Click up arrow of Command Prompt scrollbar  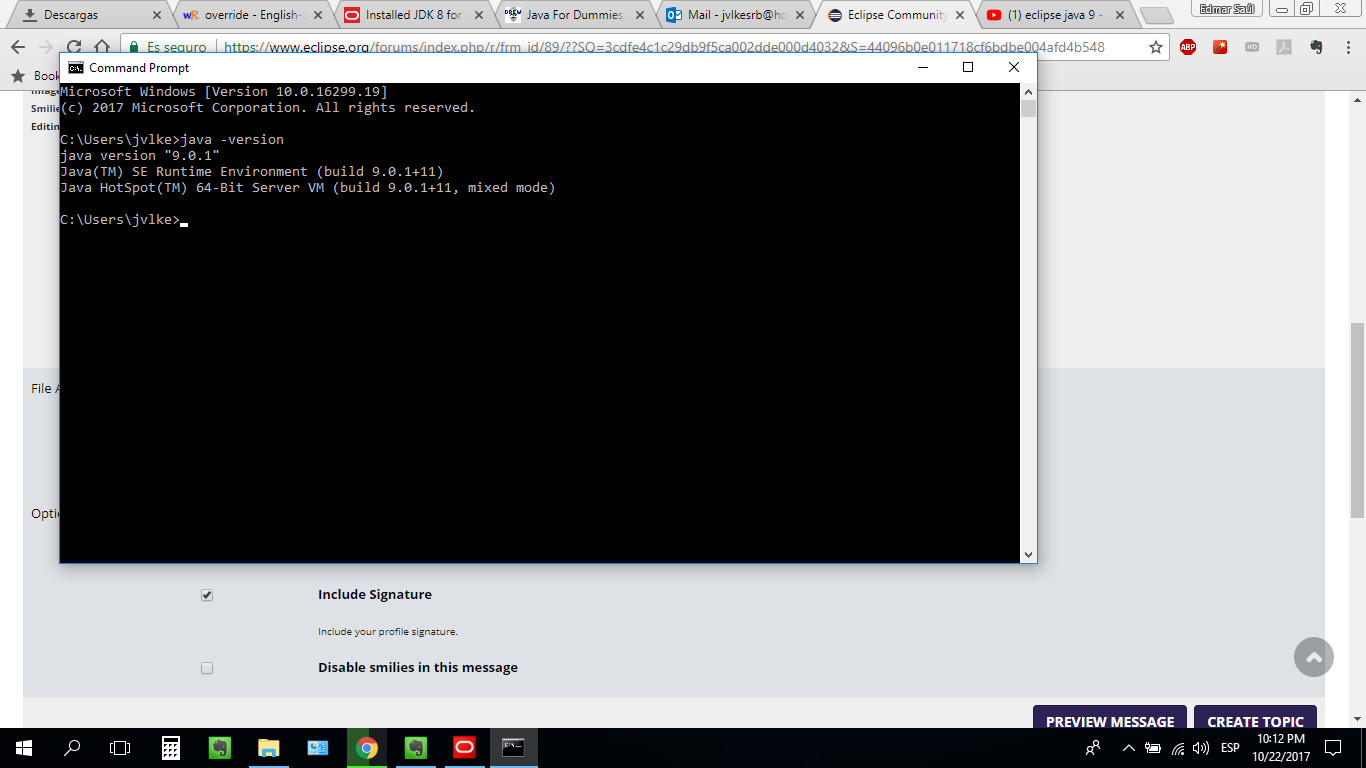1028,91
